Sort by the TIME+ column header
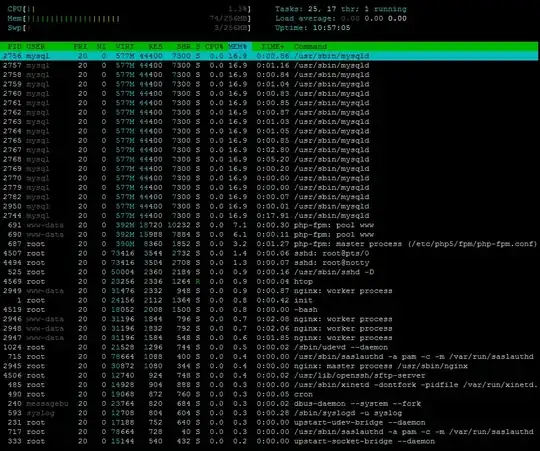Image resolution: width=540 pixels, height=451 pixels. [272, 46]
